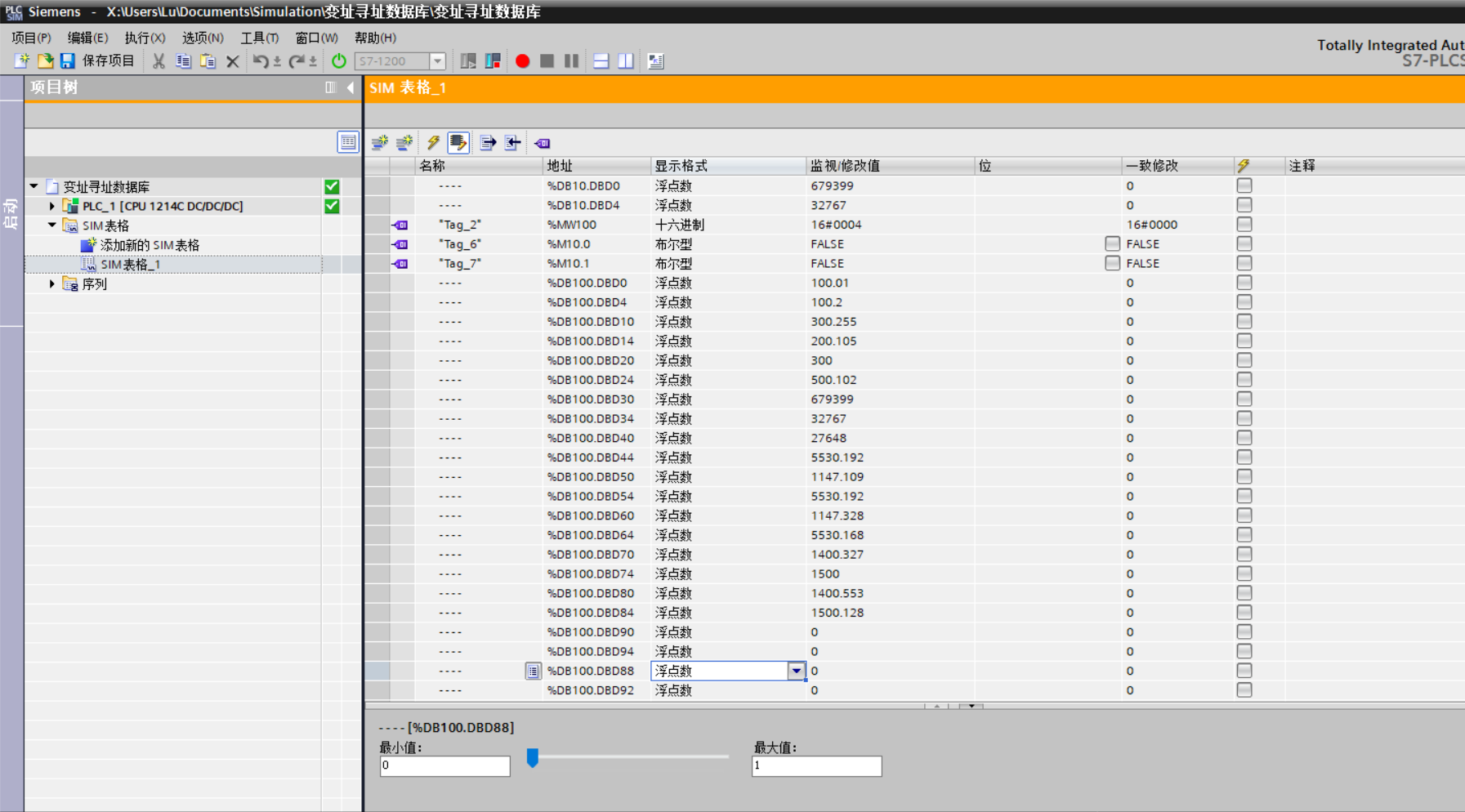Screen dimensions: 1465x812
Task: Click the lightning bolt modify-all icon
Action: (x=433, y=143)
